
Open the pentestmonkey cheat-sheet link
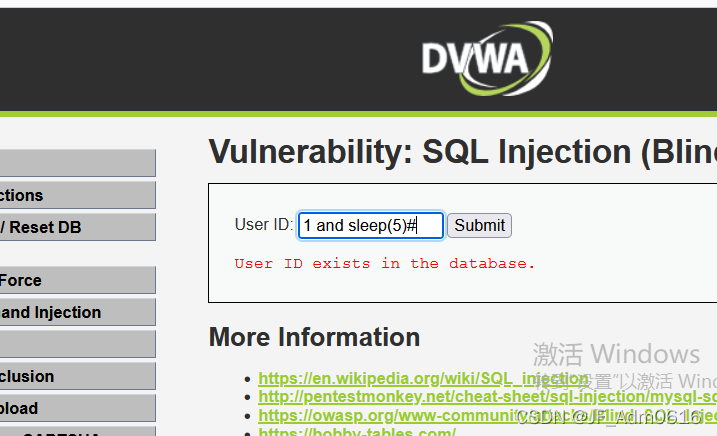487,397
